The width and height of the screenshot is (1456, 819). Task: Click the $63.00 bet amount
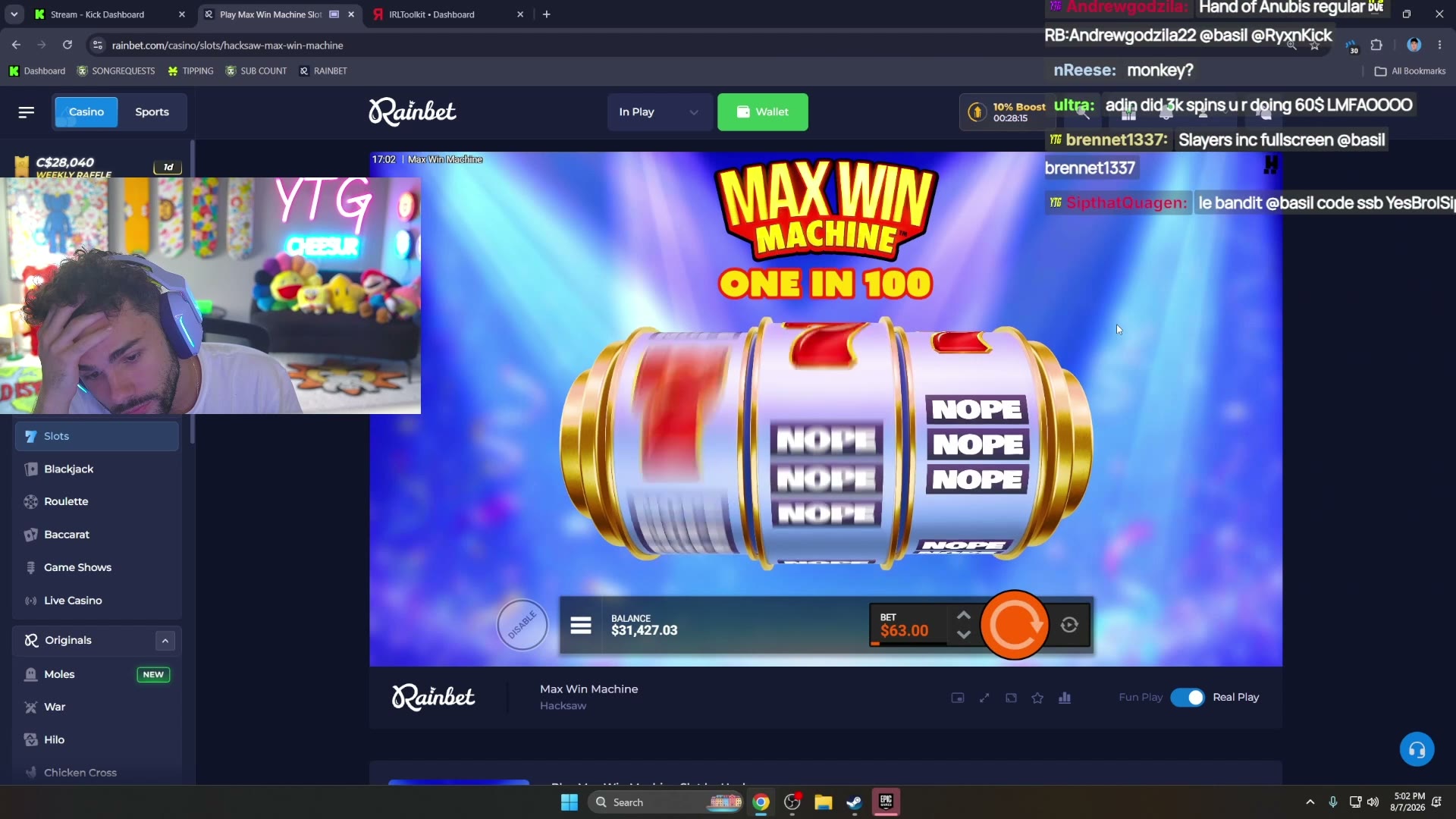pos(904,631)
